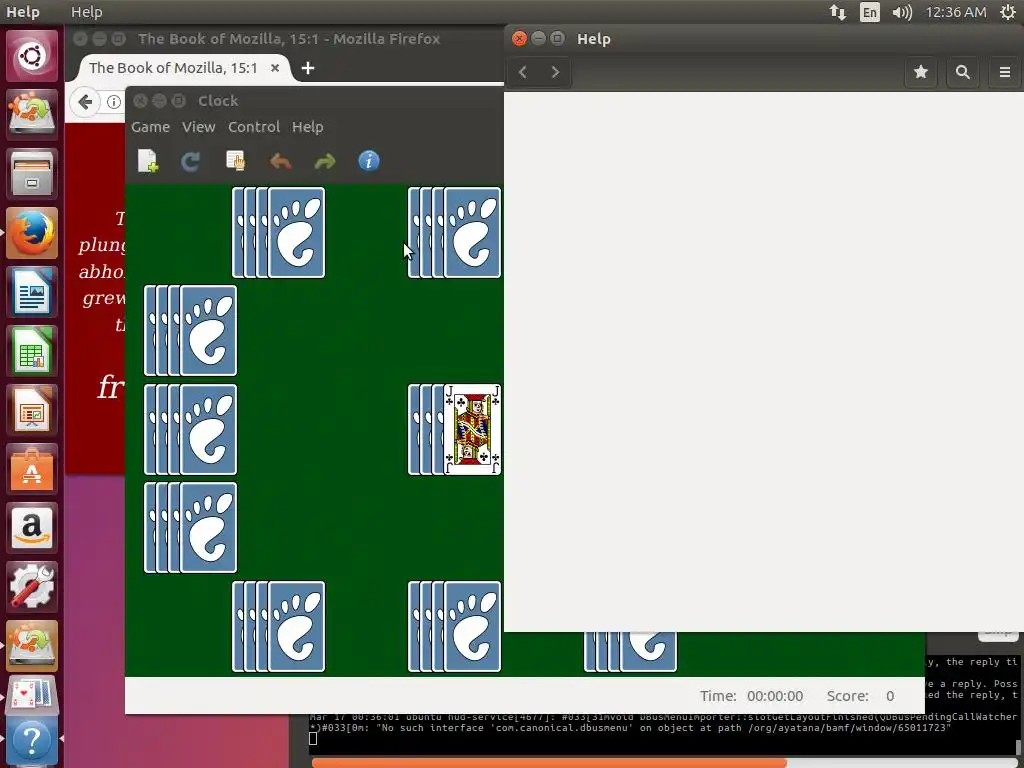This screenshot has width=1024, height=768.
Task: Click the second Help menu in top panel
Action: point(86,12)
